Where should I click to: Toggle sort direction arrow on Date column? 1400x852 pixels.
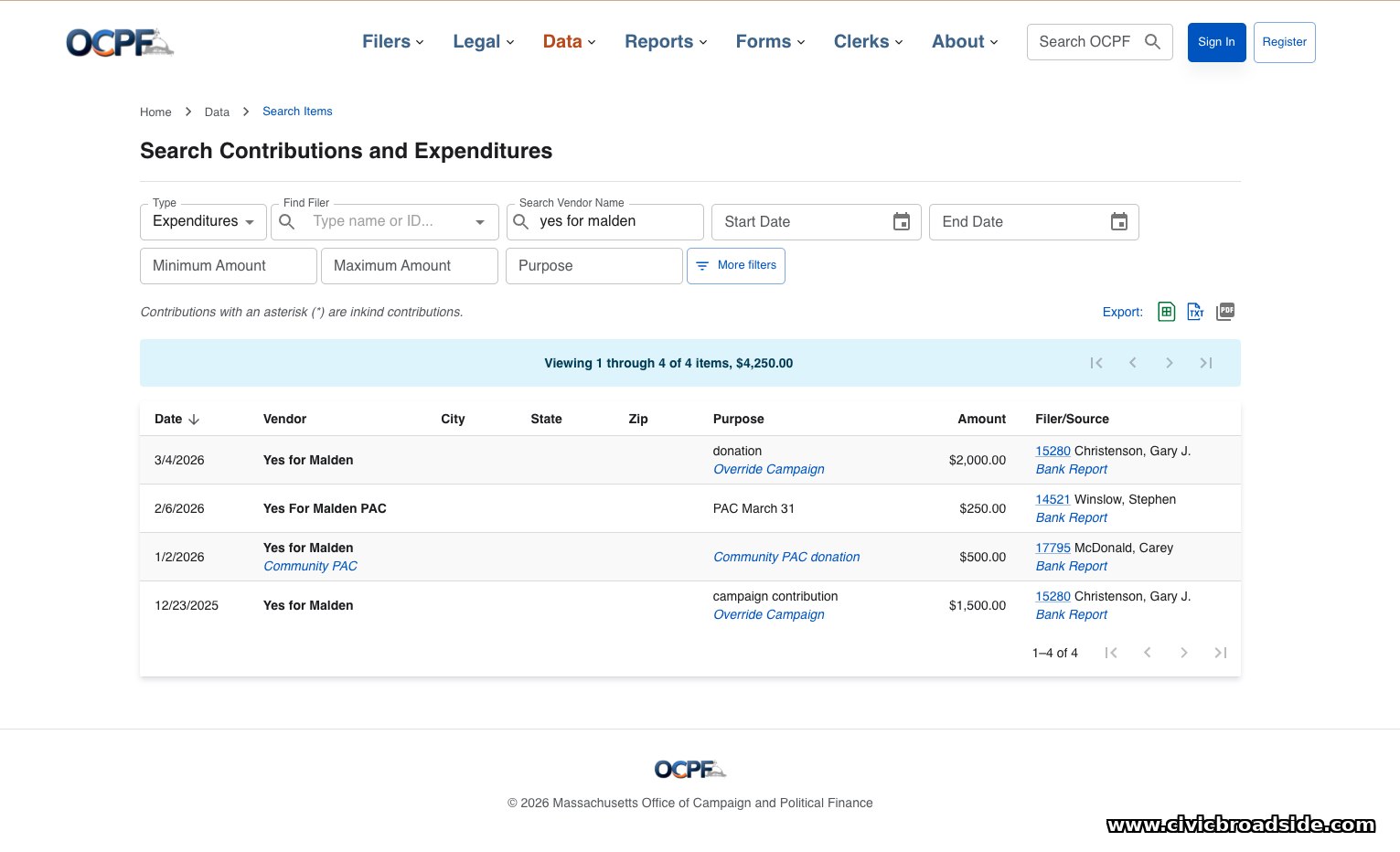(194, 420)
